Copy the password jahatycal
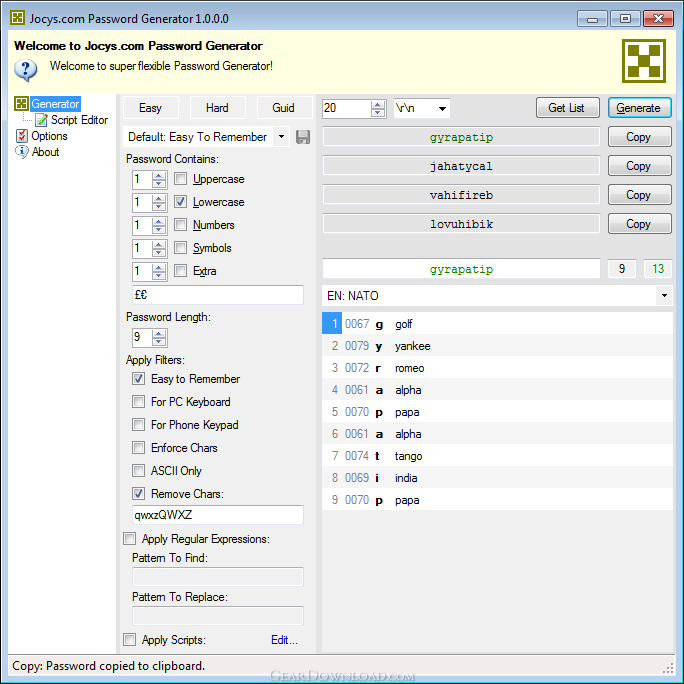This screenshot has height=684, width=684. pos(640,166)
